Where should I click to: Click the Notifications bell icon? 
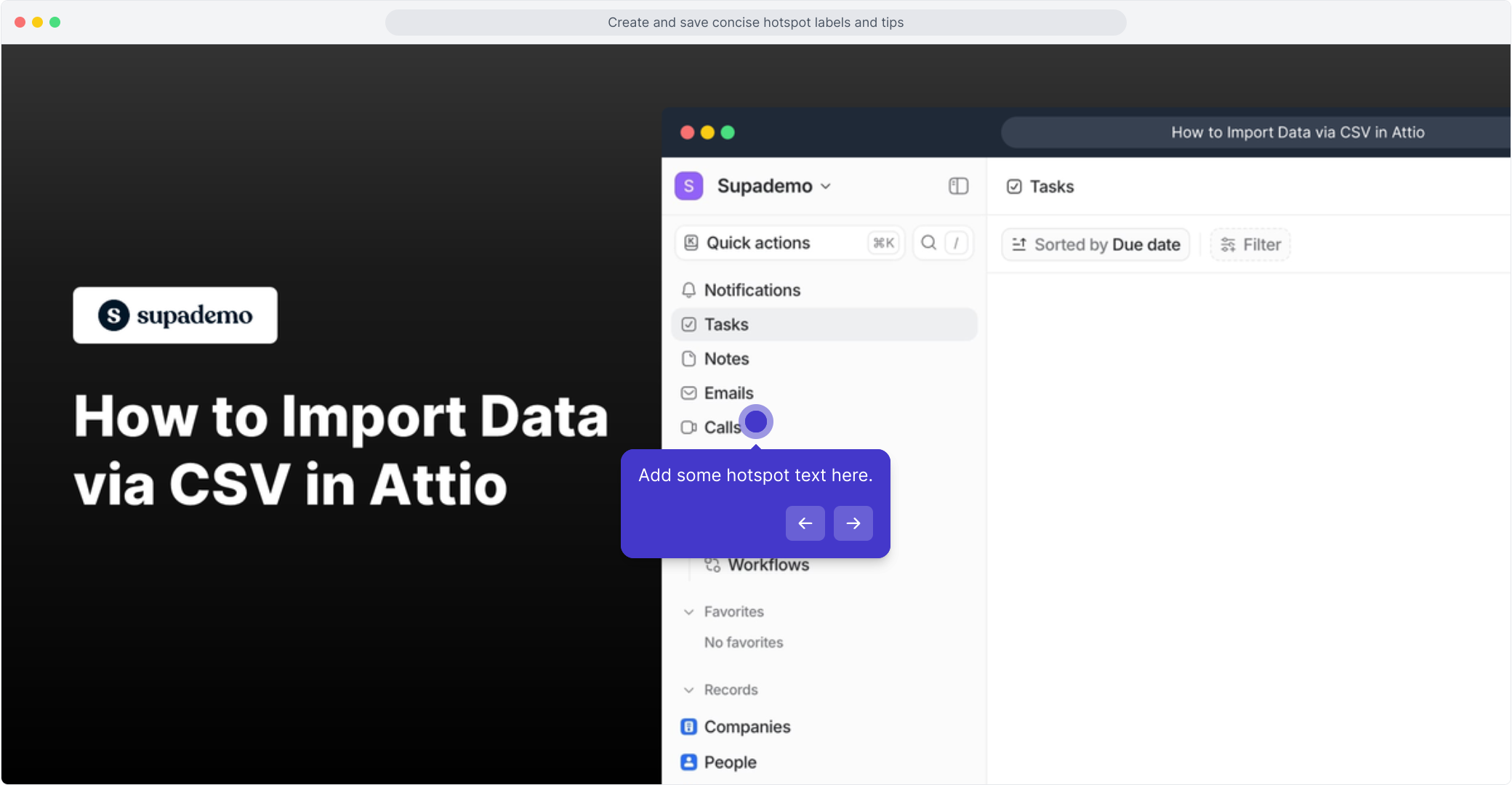point(688,290)
